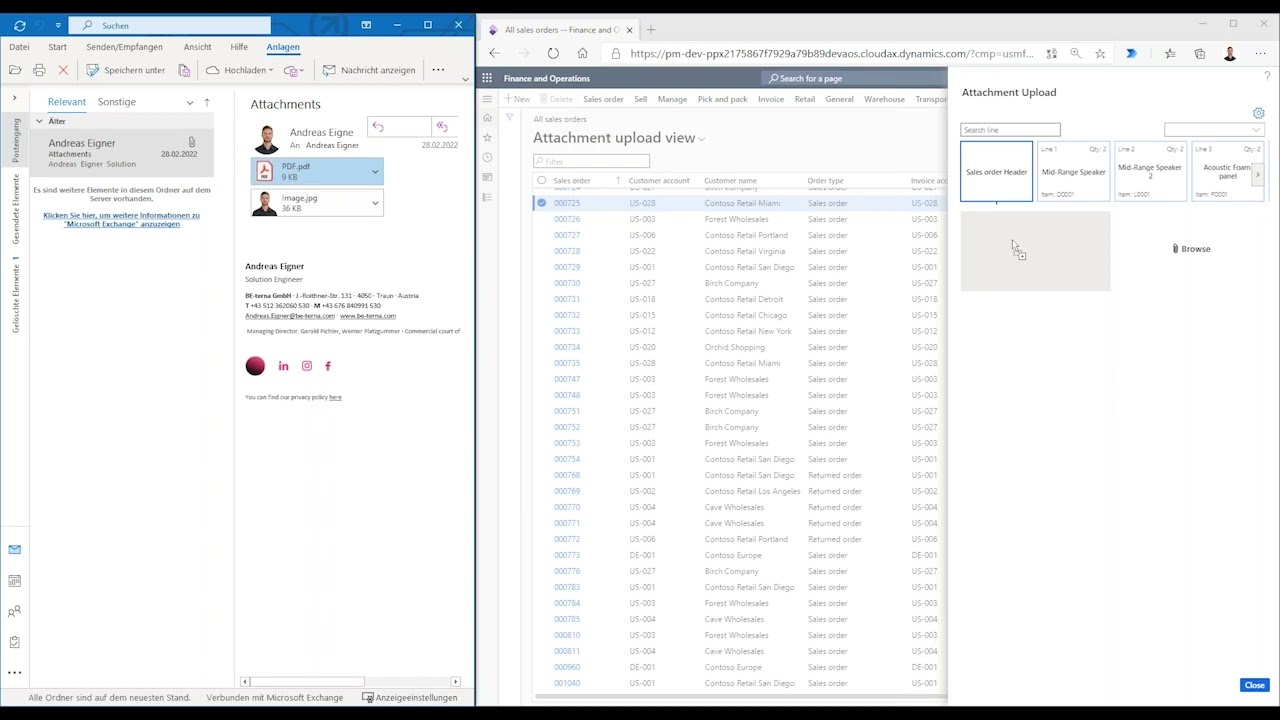
Task: Select the Anlagen ribbon tab
Action: click(x=283, y=47)
